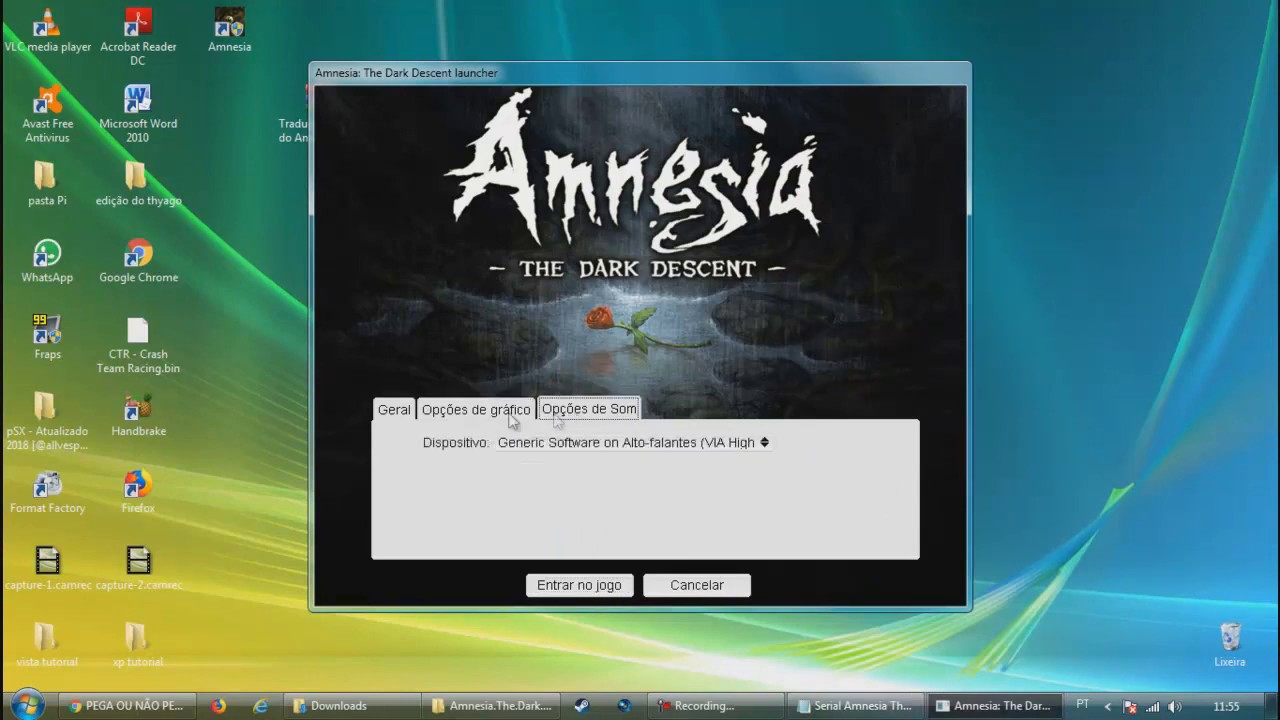The height and width of the screenshot is (720, 1280).
Task: Open the Dispositivo audio device dropdown
Action: [x=634, y=442]
